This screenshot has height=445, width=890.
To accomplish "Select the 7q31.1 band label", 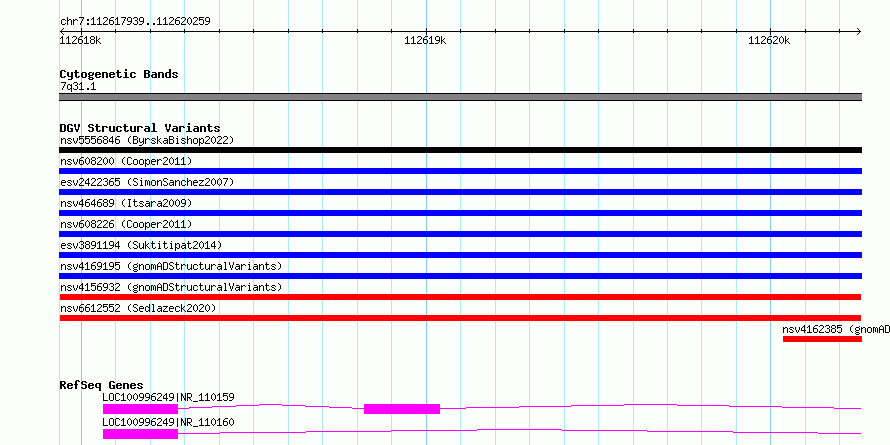I will [x=78, y=86].
